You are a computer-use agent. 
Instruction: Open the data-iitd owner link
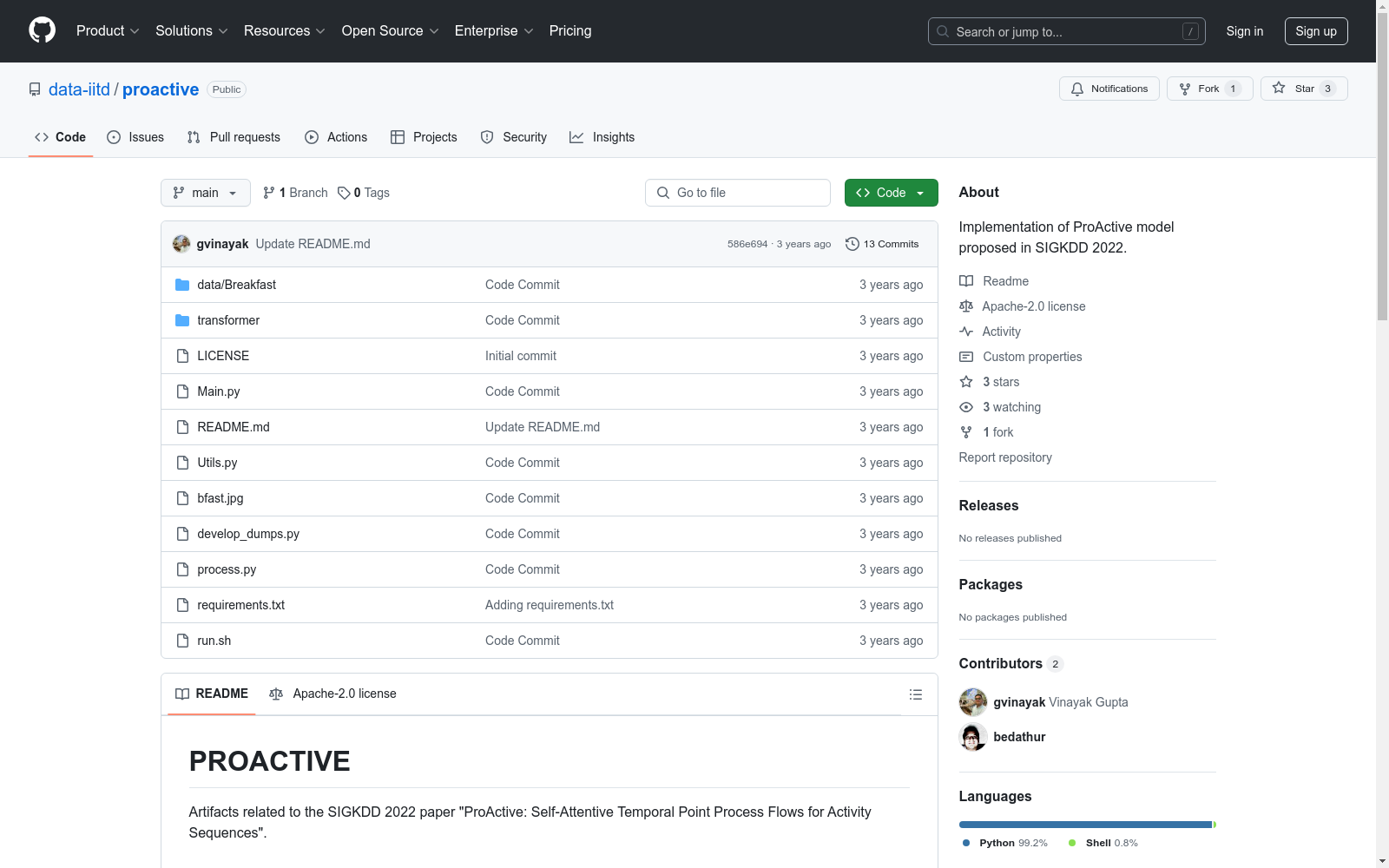(79, 89)
